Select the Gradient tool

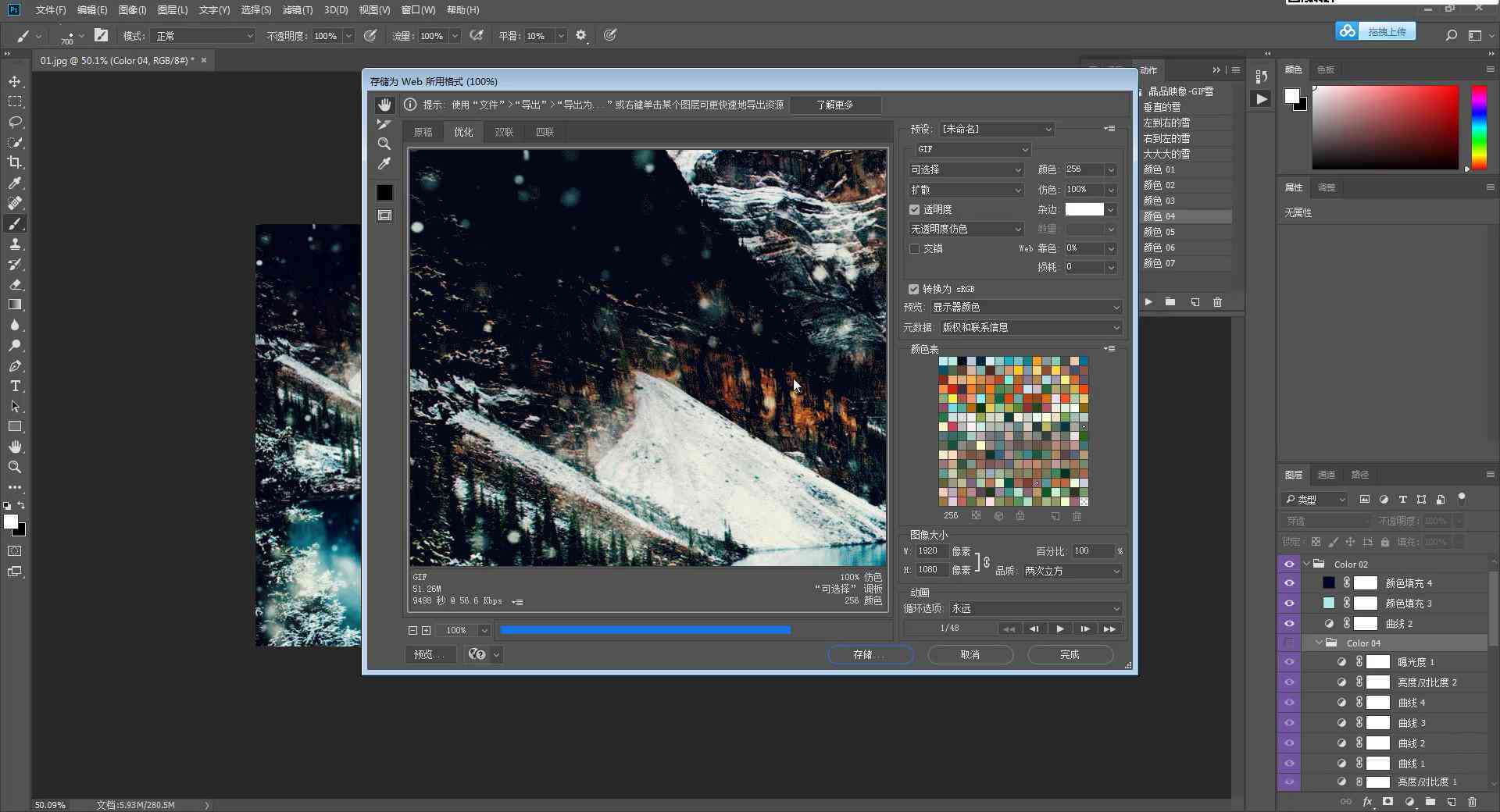pyautogui.click(x=15, y=305)
